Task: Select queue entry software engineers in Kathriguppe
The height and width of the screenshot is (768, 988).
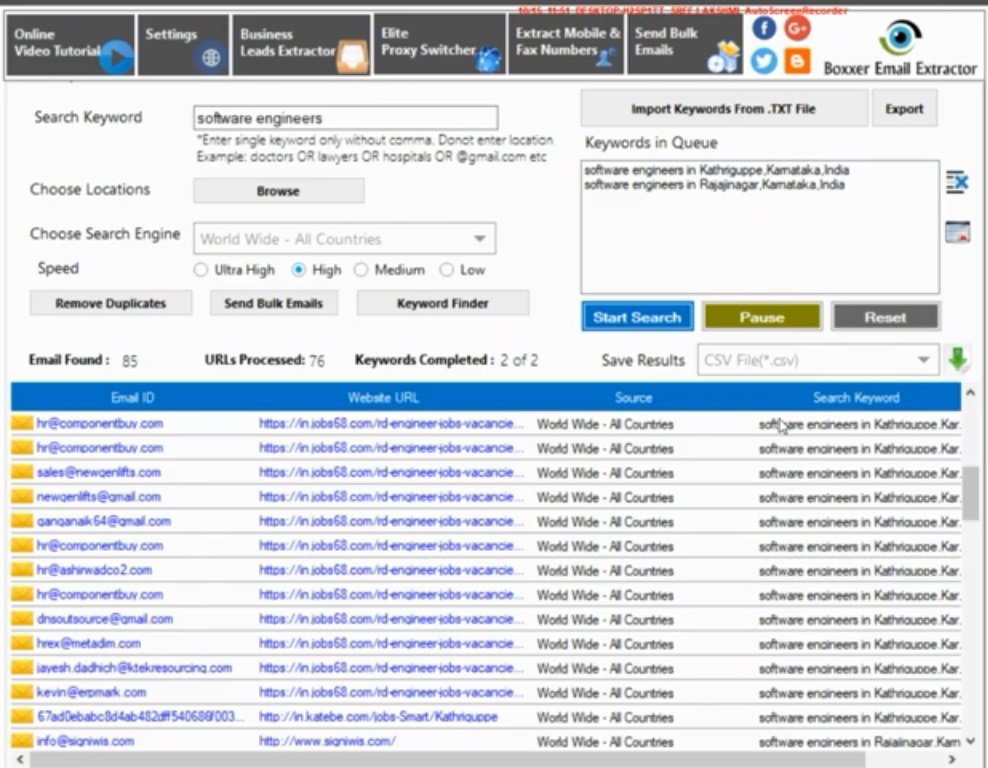Action: (x=716, y=170)
